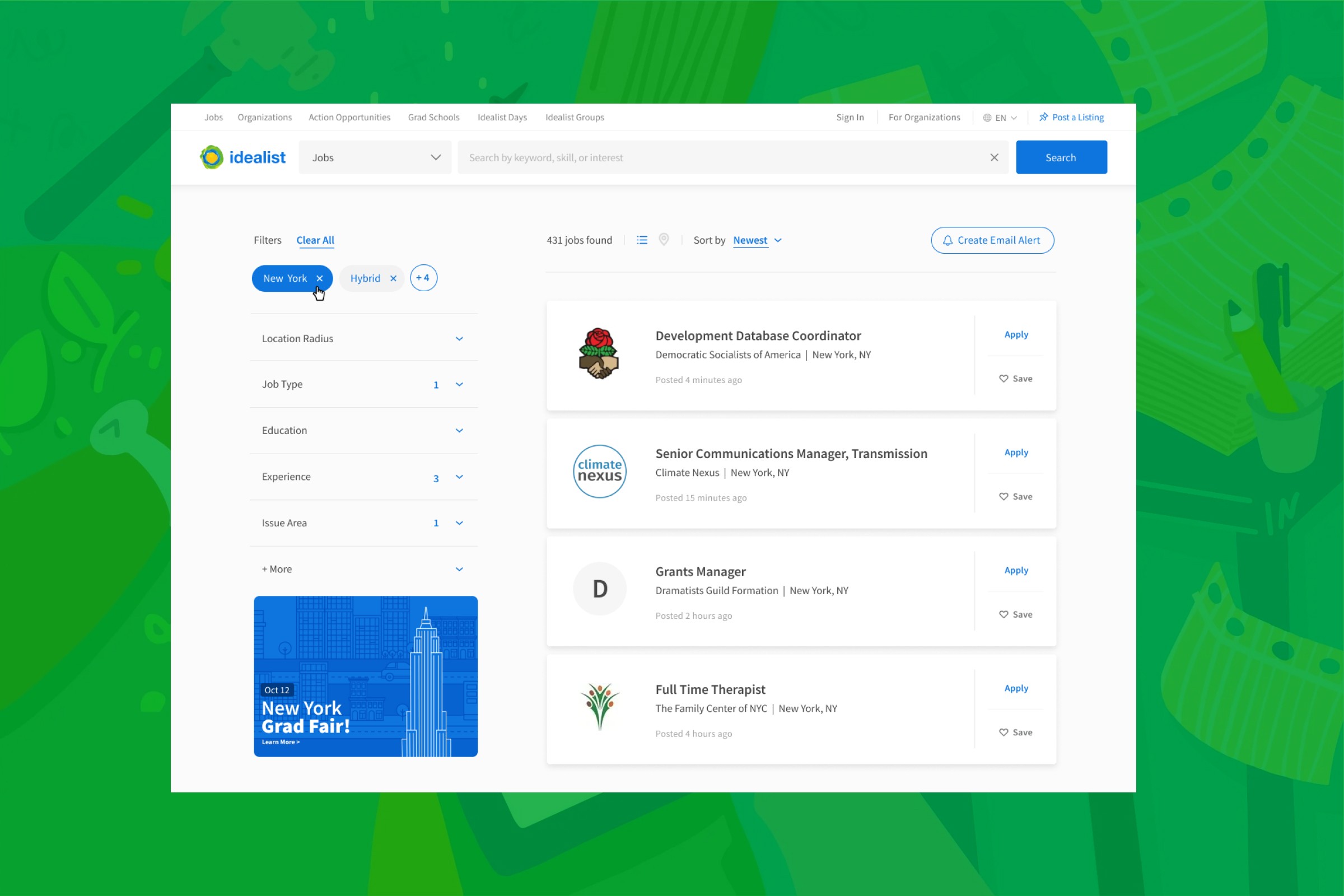
Task: Click Create Email Alert button
Action: point(992,241)
